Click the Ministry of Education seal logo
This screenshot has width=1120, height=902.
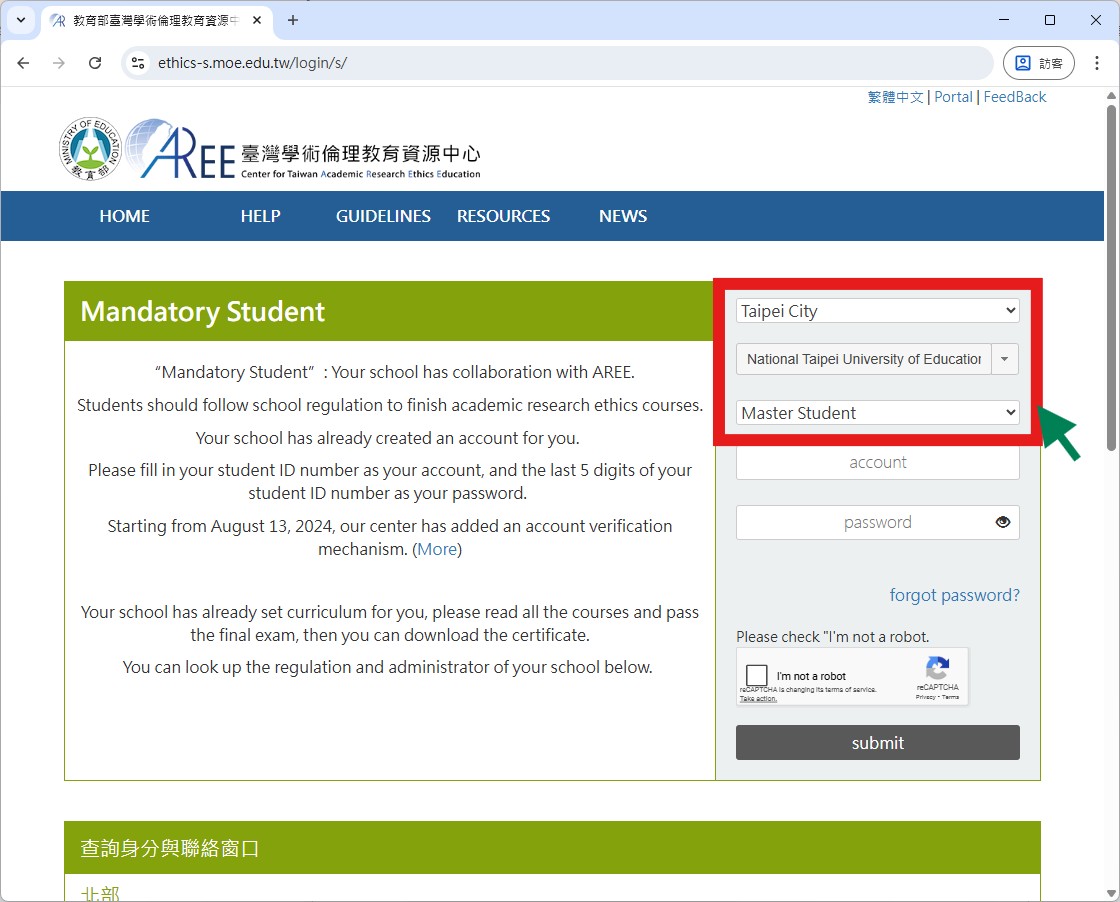(x=89, y=148)
